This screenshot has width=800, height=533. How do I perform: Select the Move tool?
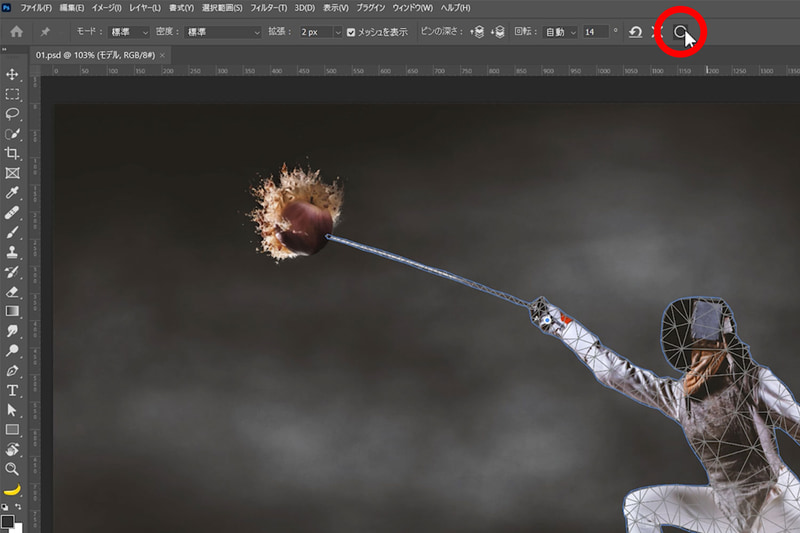coord(12,75)
